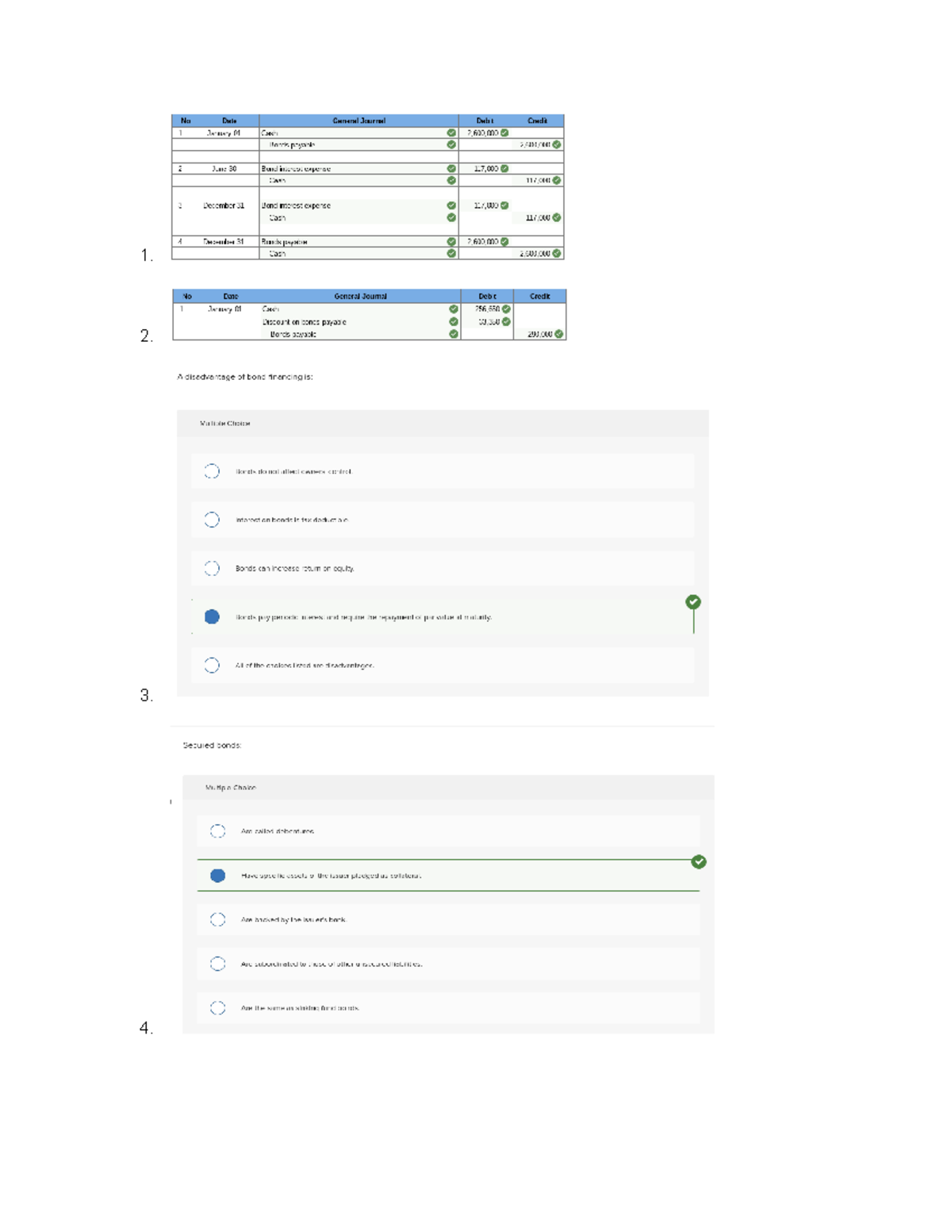The height and width of the screenshot is (1232, 952).
Task: Select 'Are the same as sinking fund bonds'
Action: (x=217, y=1007)
